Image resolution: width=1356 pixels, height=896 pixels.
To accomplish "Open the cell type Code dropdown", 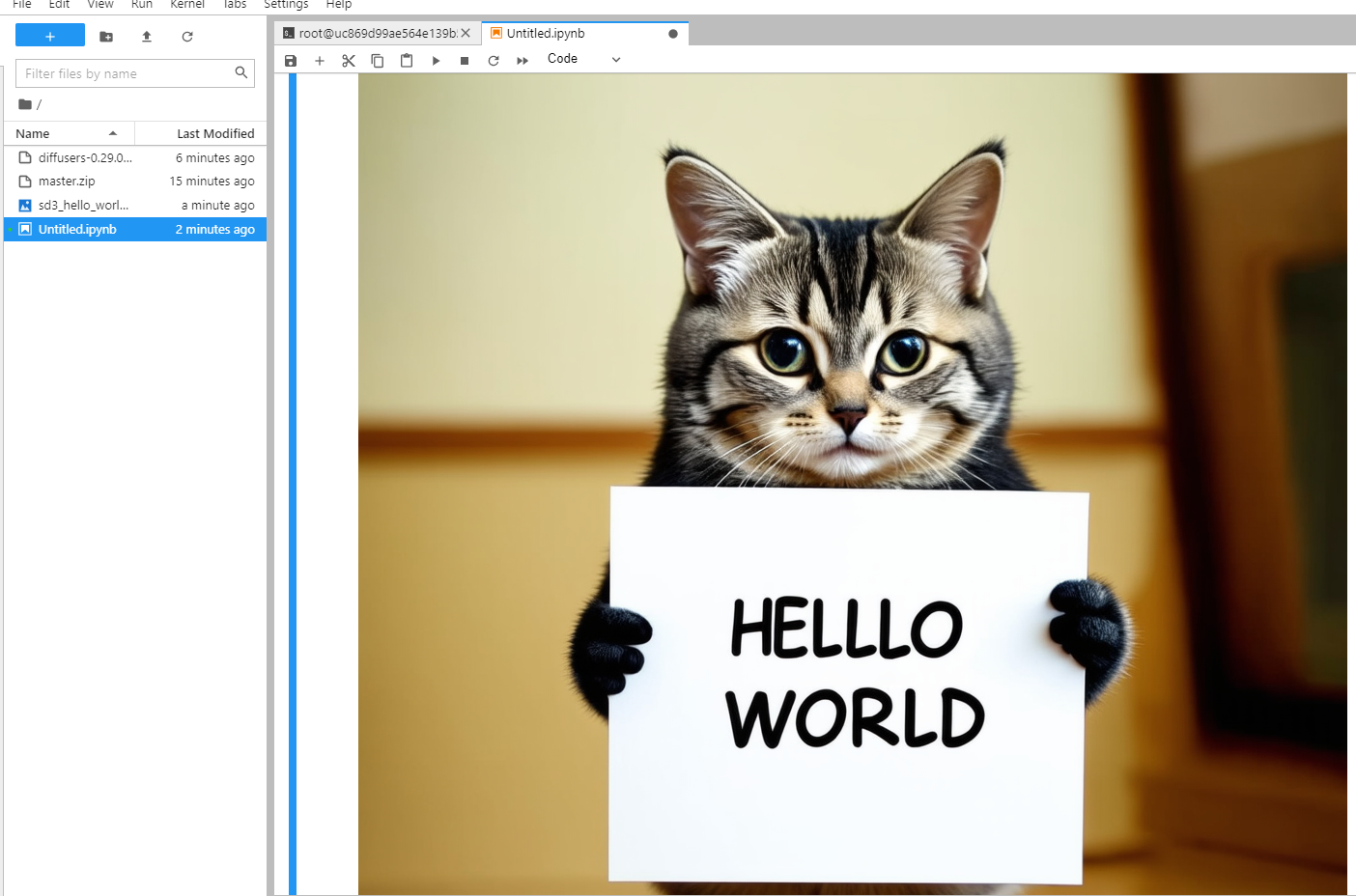I will pos(583,60).
